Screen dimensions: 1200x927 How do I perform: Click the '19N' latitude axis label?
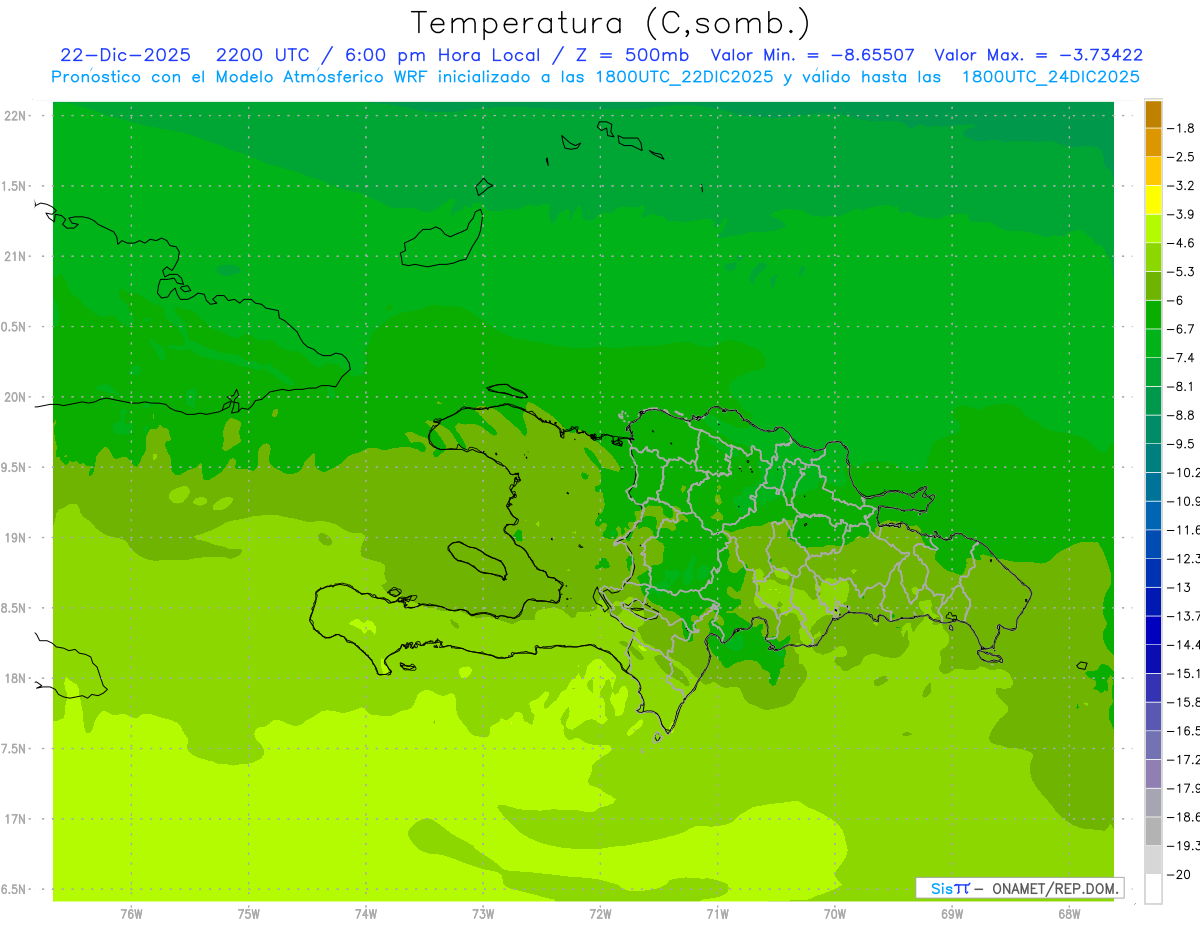coord(15,538)
